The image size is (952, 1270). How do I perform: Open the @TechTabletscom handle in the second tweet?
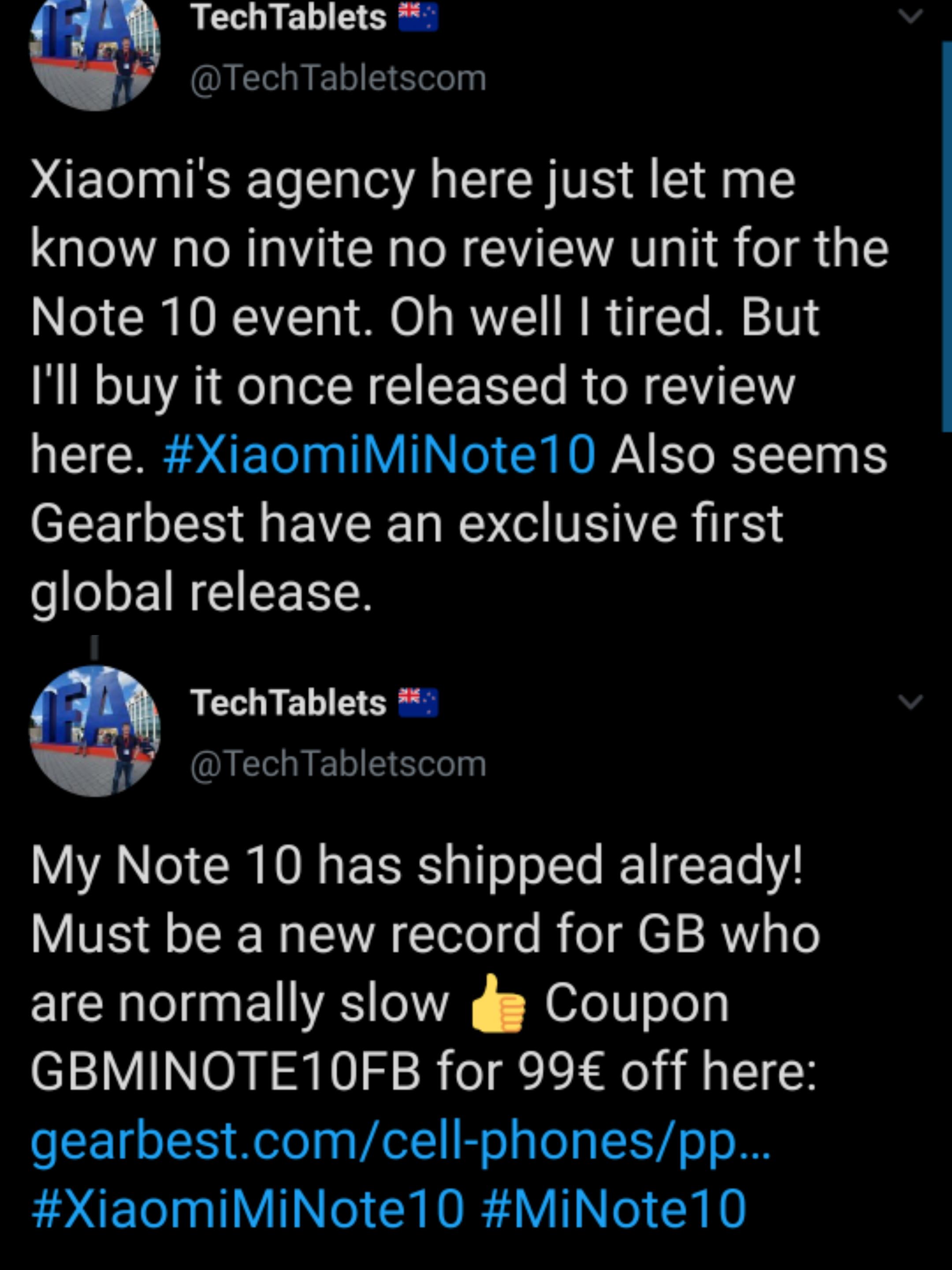coord(338,764)
